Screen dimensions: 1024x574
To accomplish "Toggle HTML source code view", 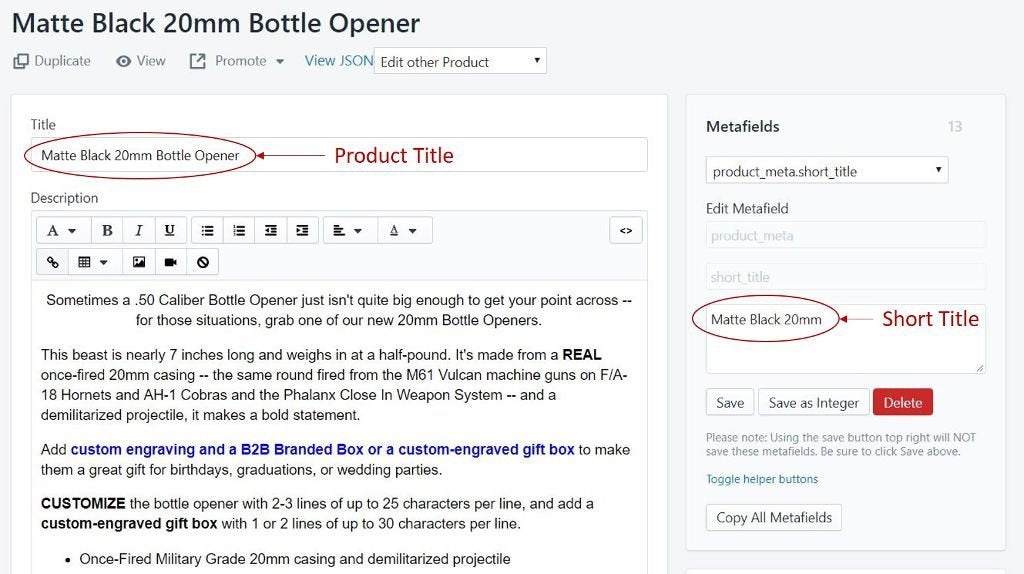I will (626, 231).
